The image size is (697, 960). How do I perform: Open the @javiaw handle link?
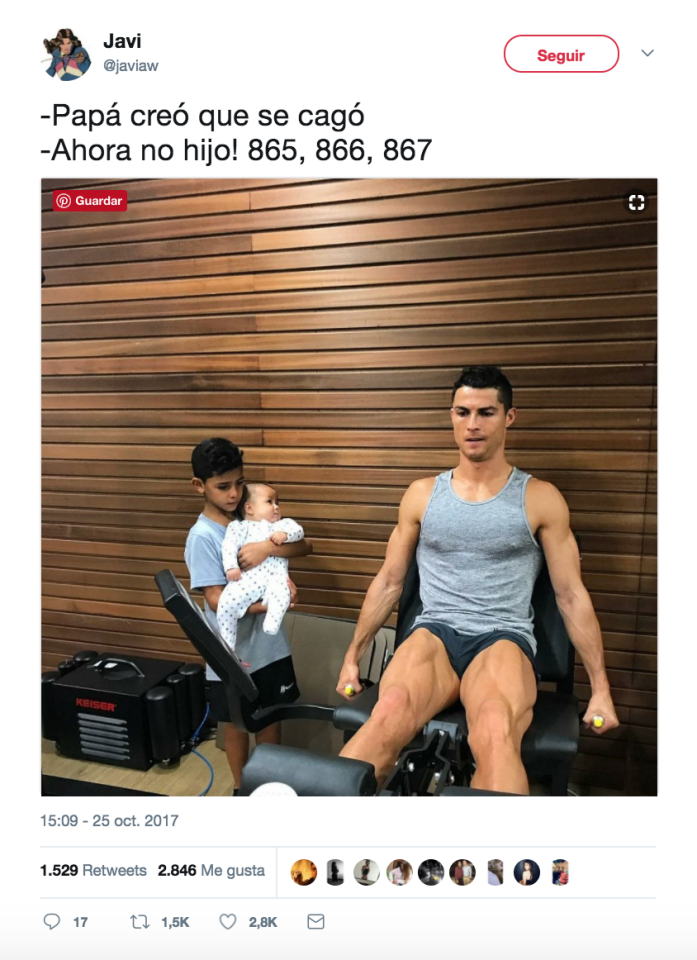tap(130, 66)
